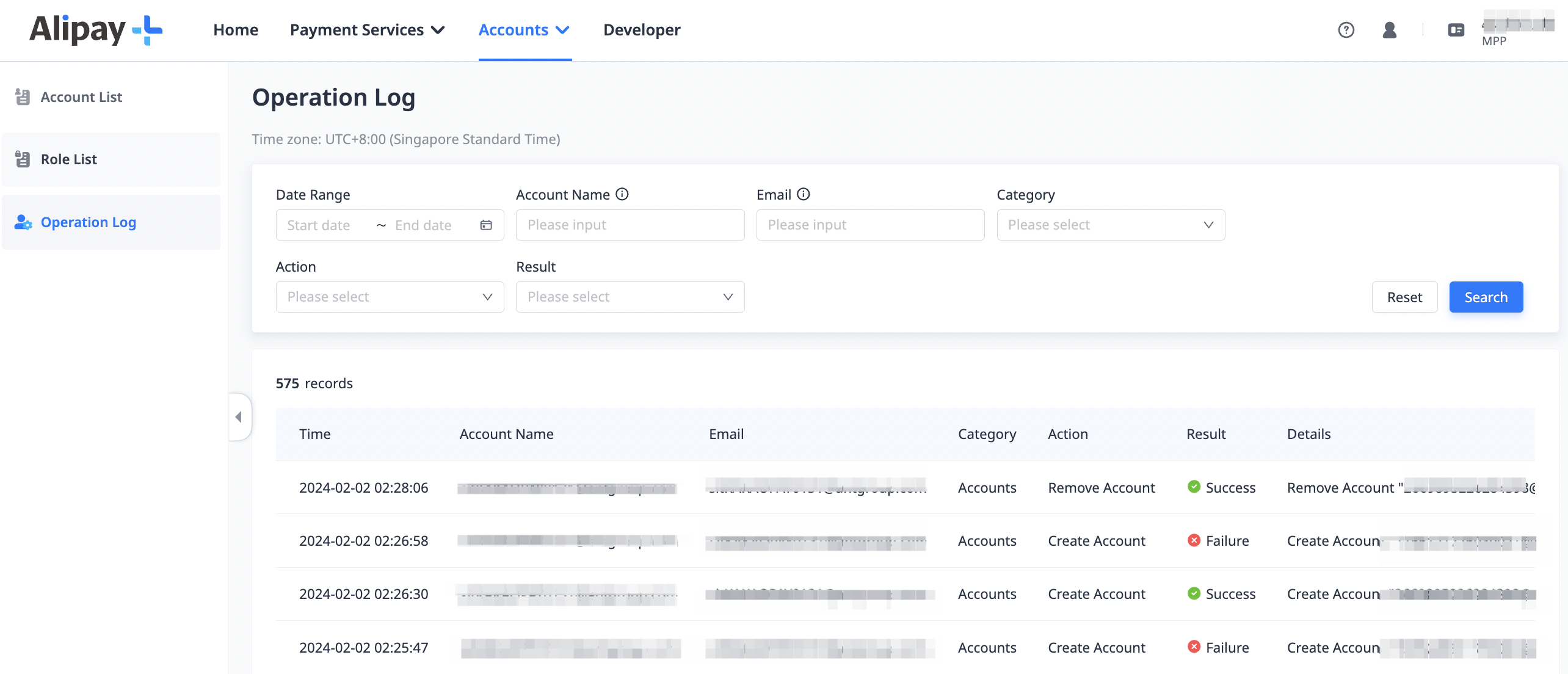The image size is (1568, 674).
Task: Open the Developer menu
Action: coord(642,30)
